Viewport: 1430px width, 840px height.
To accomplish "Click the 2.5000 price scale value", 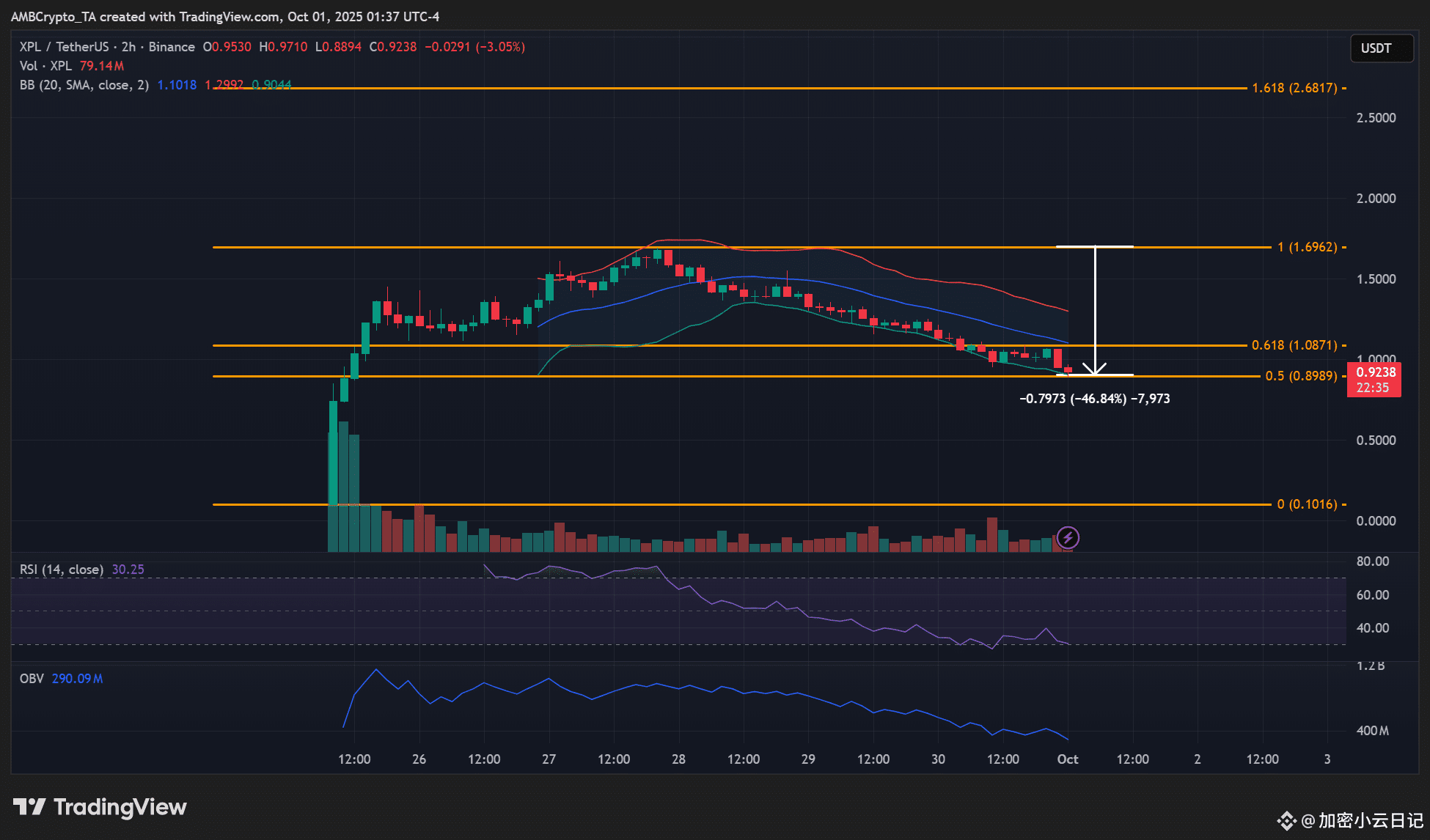I will click(x=1376, y=118).
